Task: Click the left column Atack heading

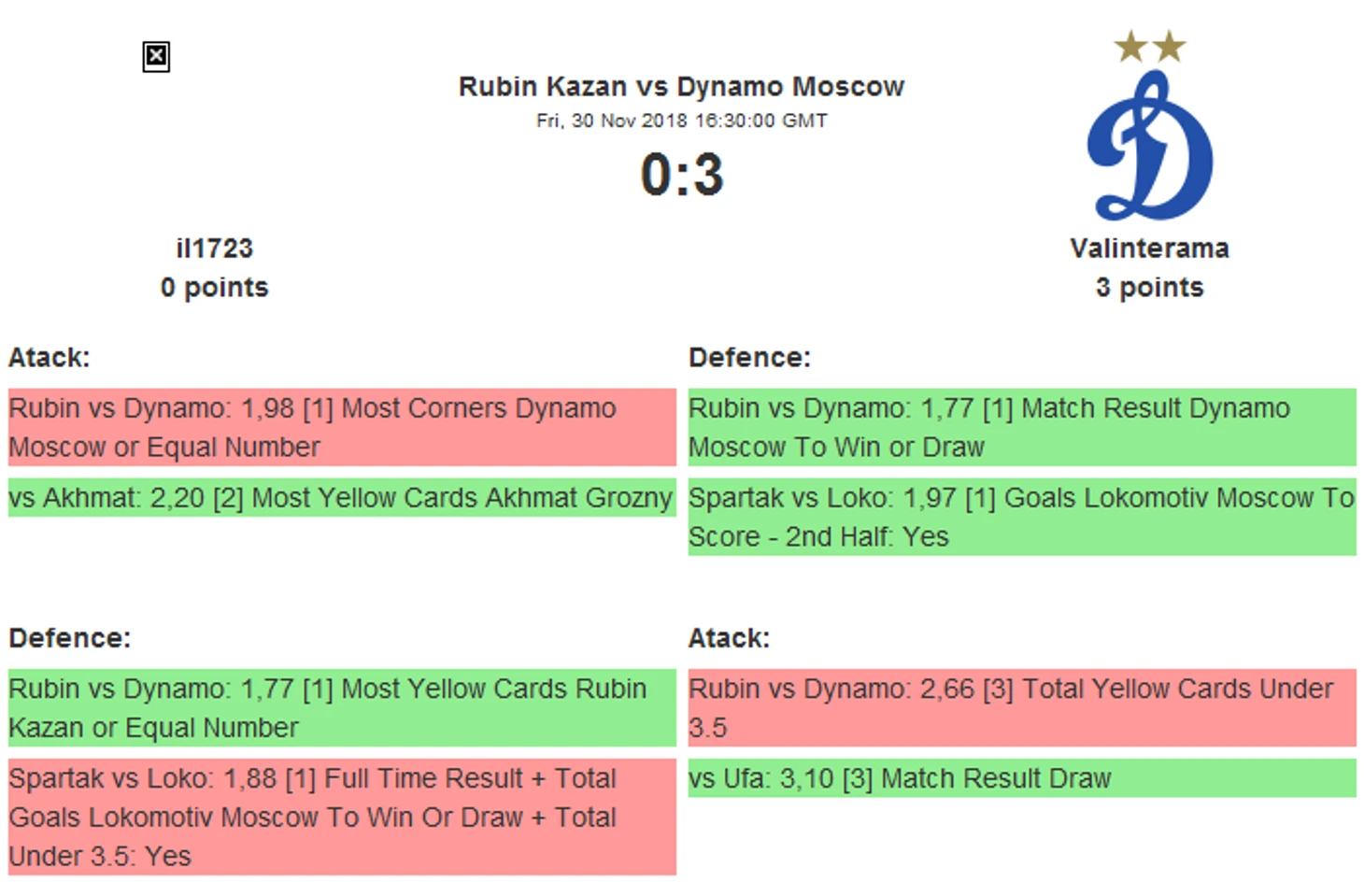Action: pyautogui.click(x=50, y=358)
